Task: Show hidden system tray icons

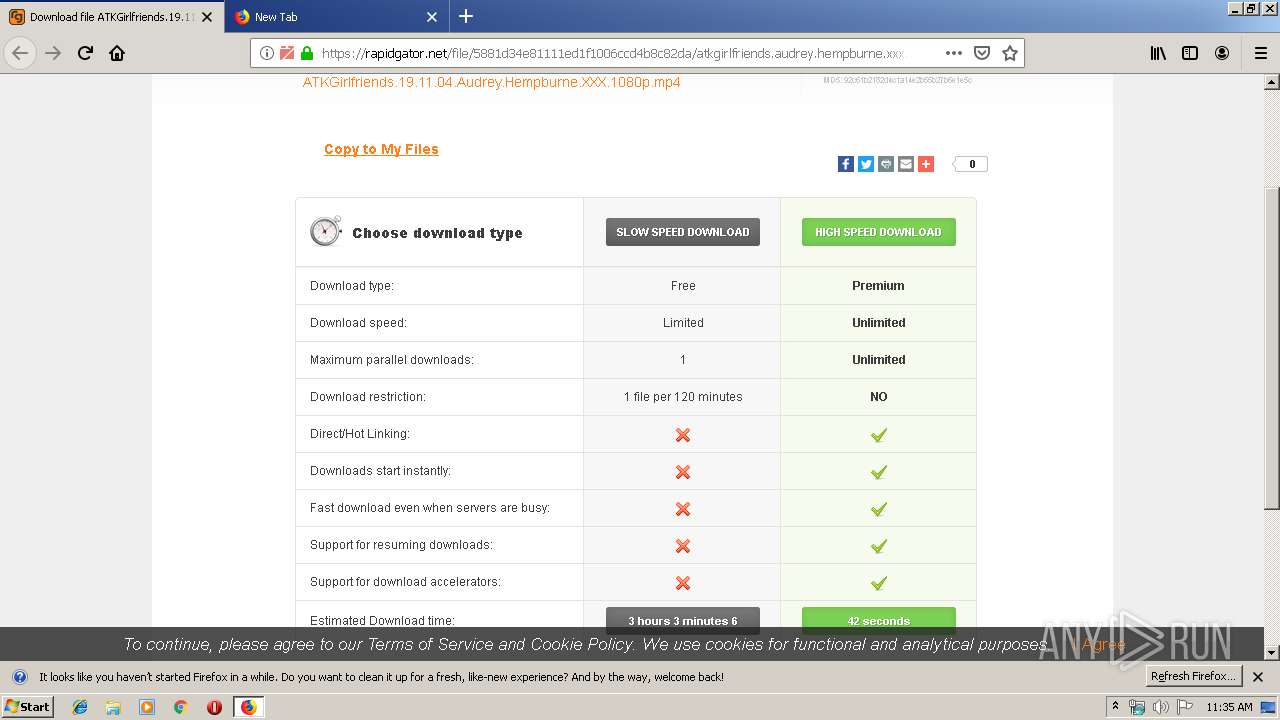Action: coord(1116,707)
